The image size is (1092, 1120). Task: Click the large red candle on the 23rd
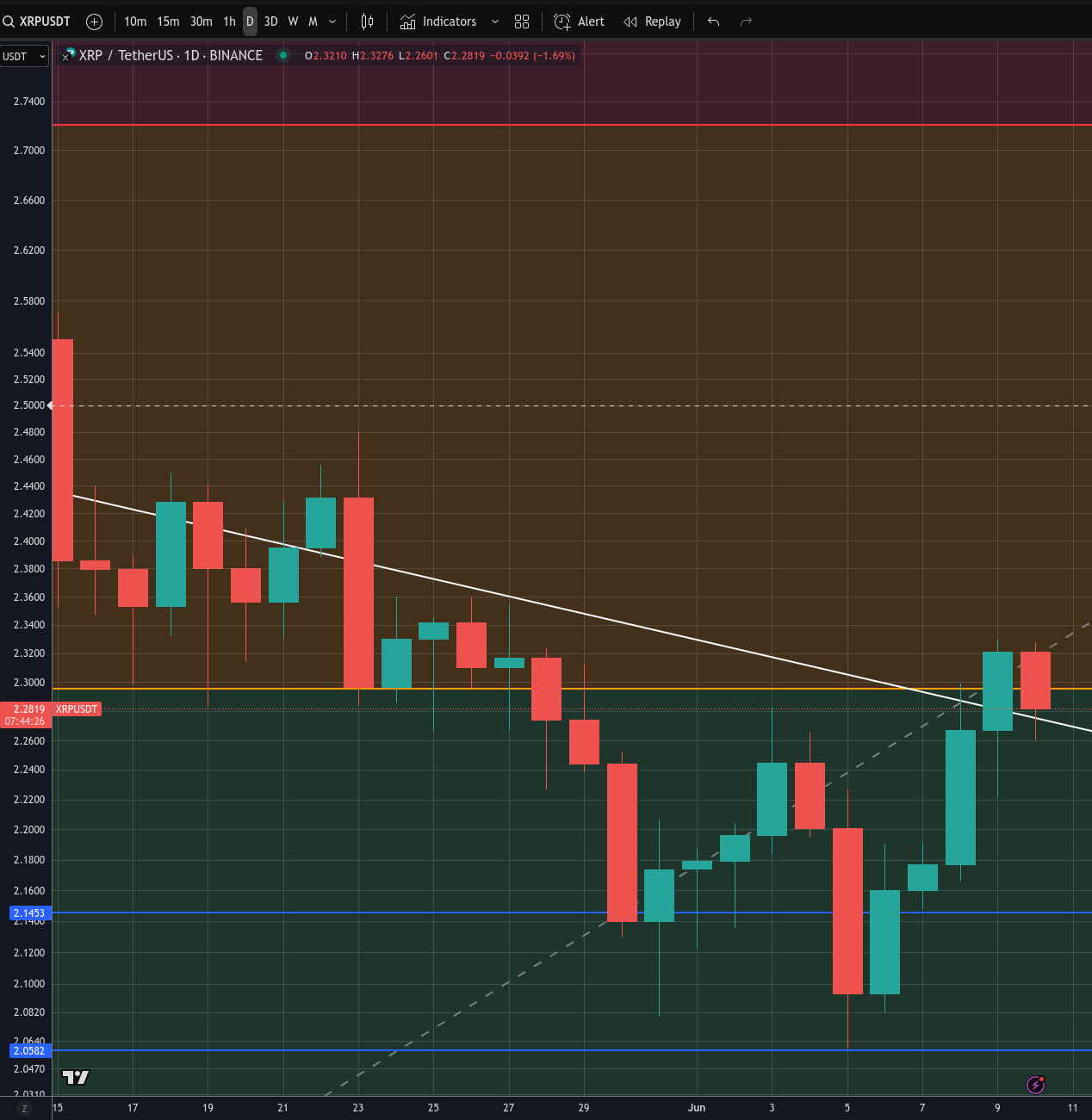coord(358,592)
